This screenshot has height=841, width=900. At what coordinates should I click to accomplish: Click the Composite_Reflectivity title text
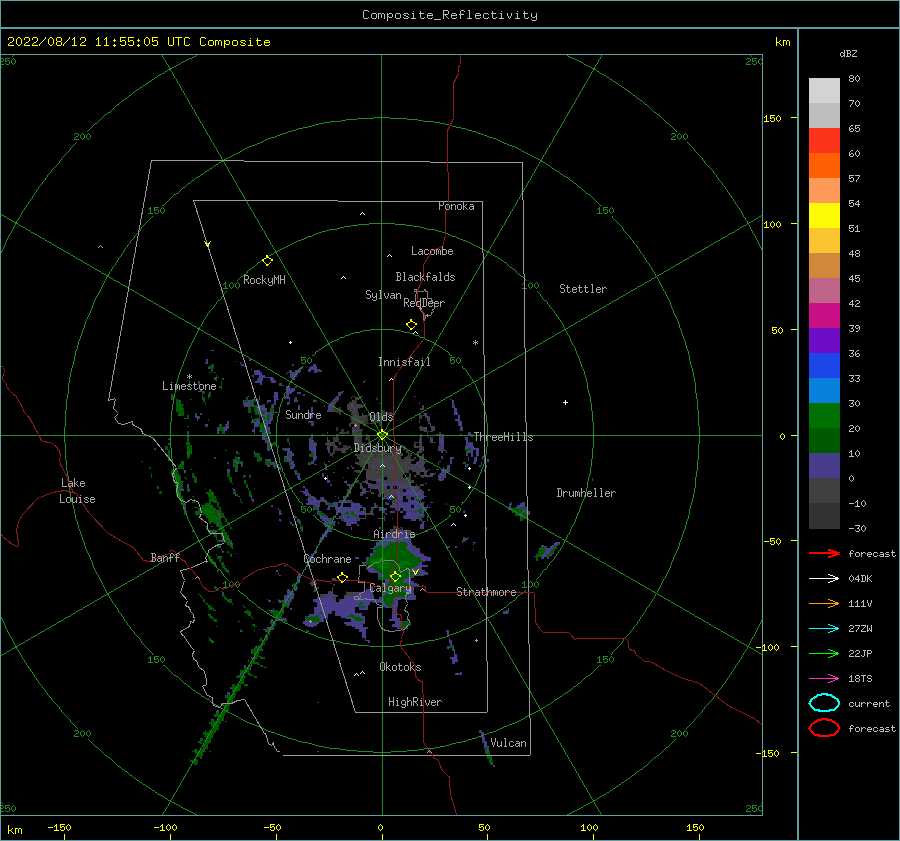coord(449,15)
